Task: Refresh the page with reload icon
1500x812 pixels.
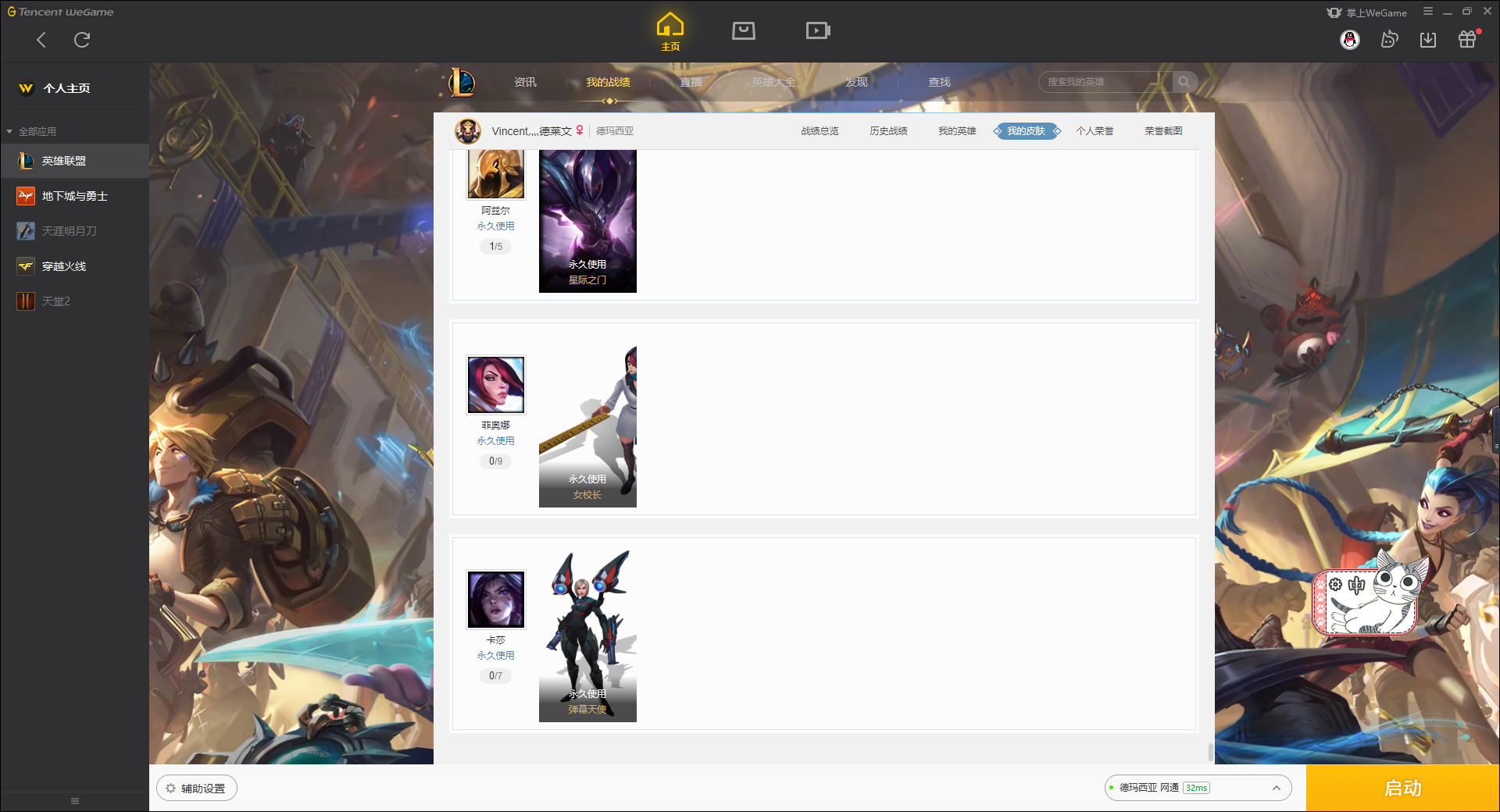Action: pyautogui.click(x=82, y=40)
